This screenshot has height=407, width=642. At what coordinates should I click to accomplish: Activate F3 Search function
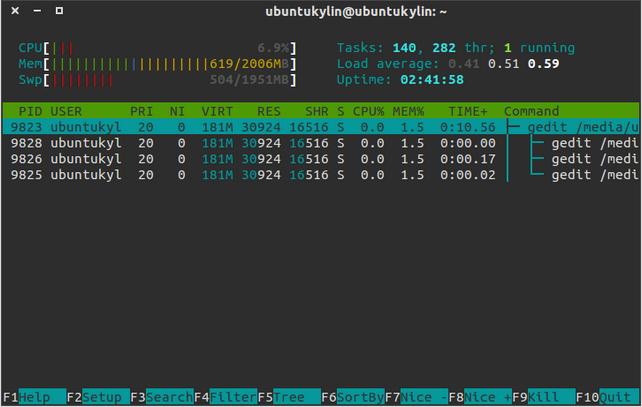[x=162, y=397]
